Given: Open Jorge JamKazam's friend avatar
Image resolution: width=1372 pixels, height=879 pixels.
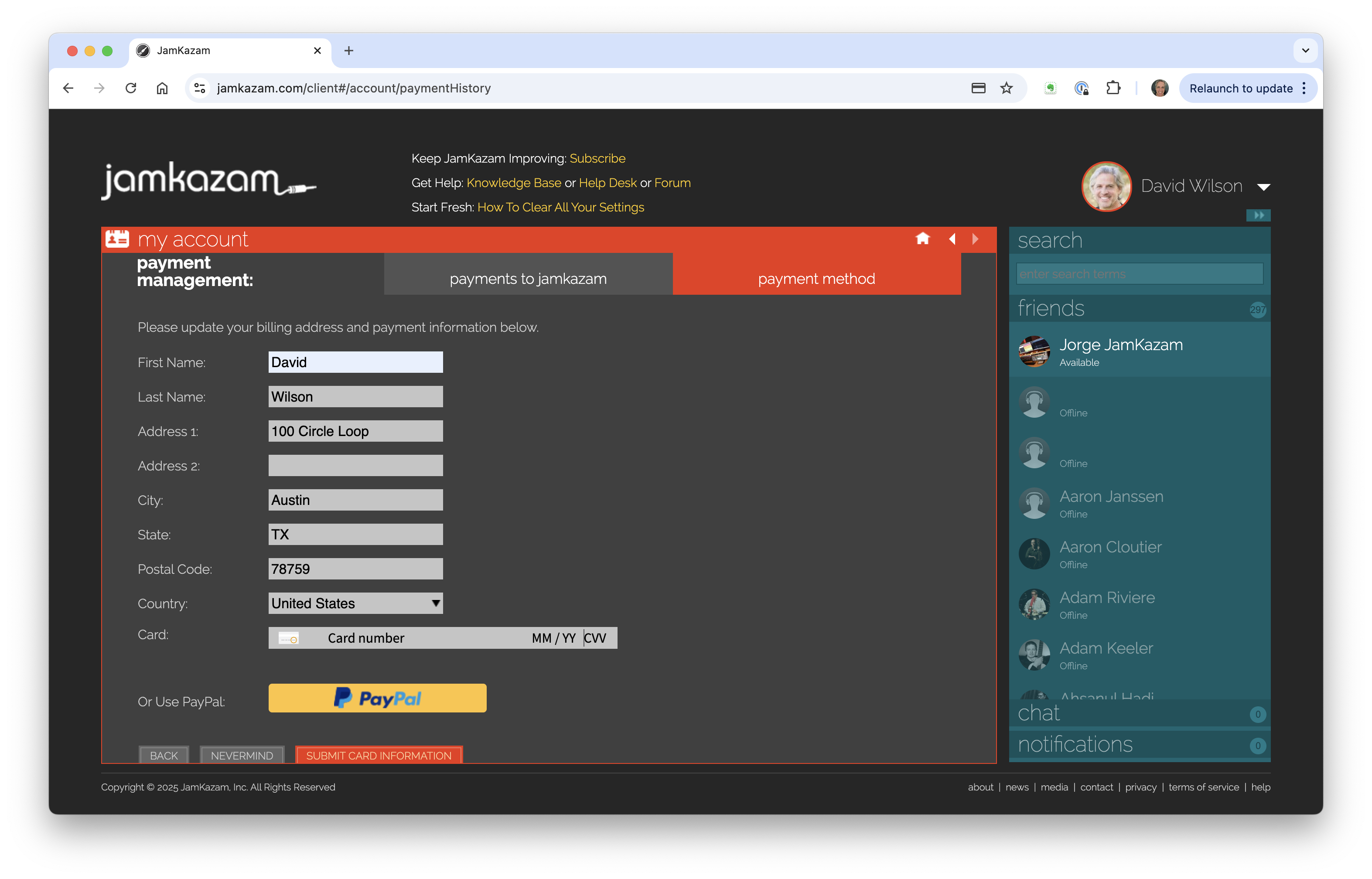Looking at the screenshot, I should pyautogui.click(x=1034, y=351).
